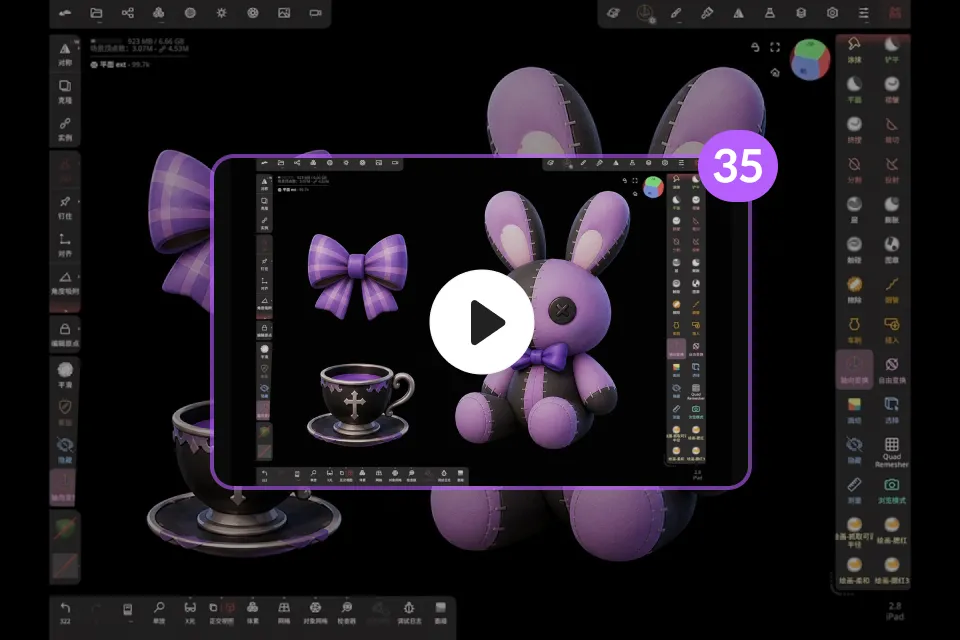Image resolution: width=960 pixels, height=640 pixels.
Task: Toggle X光 x-ray glasses option
Action: pos(190,612)
